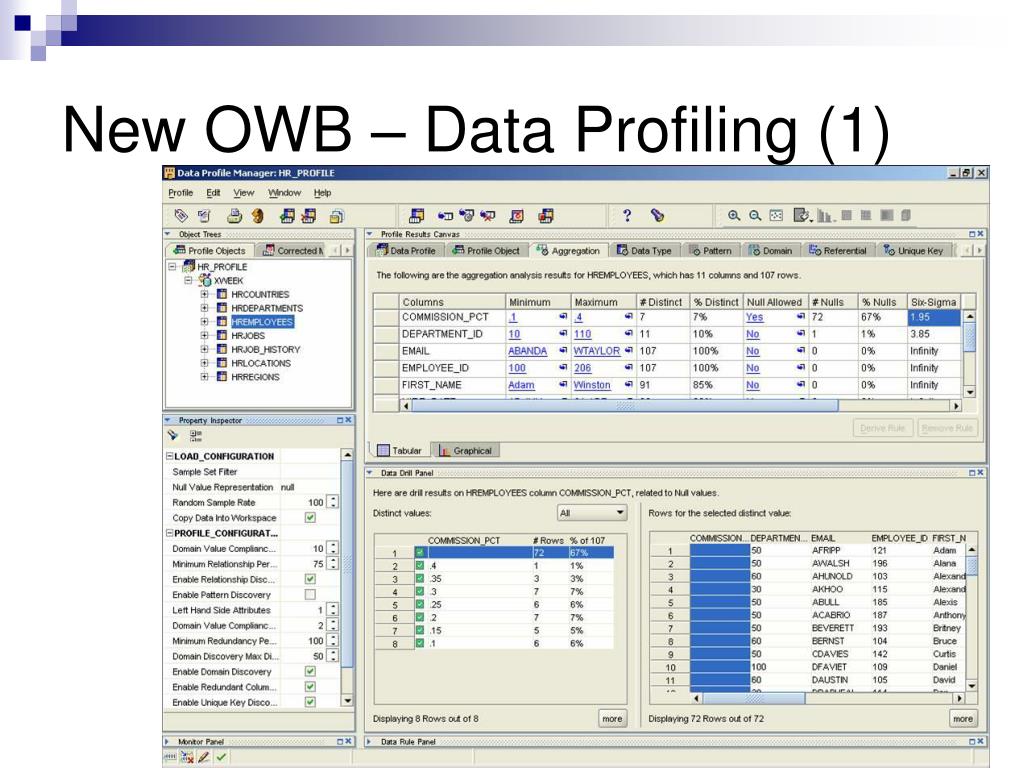Viewport: 1024px width, 768px height.
Task: Open the Window menu
Action: click(x=284, y=193)
